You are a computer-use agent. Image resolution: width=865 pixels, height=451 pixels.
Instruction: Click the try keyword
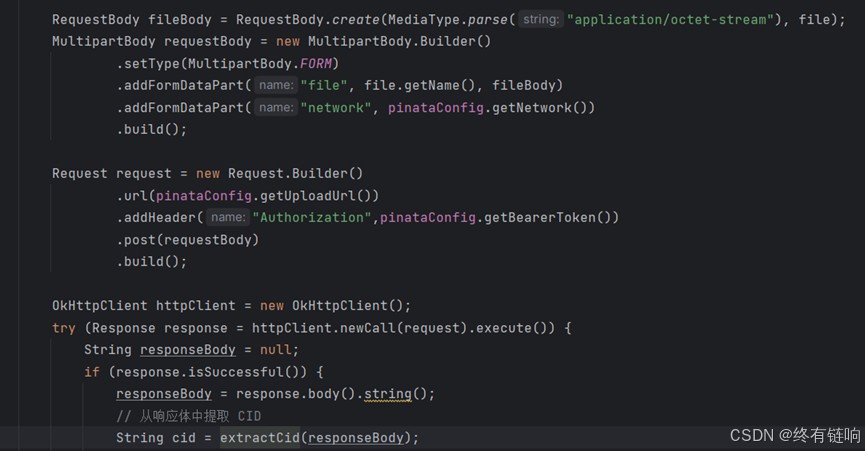point(64,328)
